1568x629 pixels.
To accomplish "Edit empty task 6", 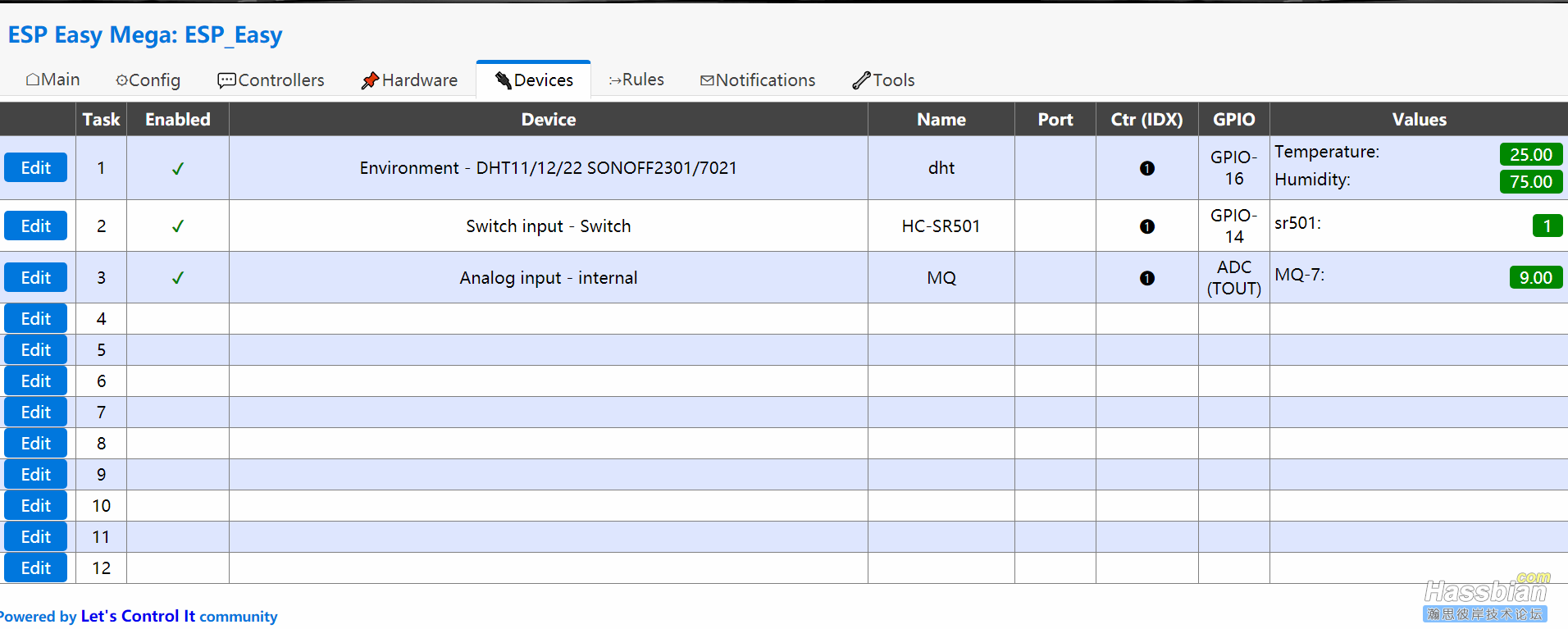I will tap(36, 381).
